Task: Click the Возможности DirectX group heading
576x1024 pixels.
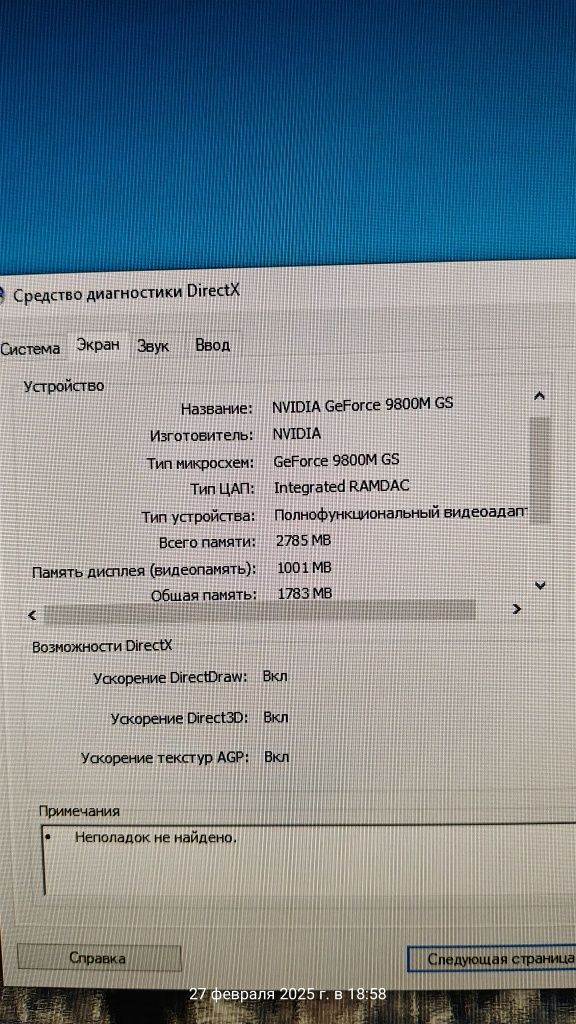Action: pyautogui.click(x=102, y=646)
